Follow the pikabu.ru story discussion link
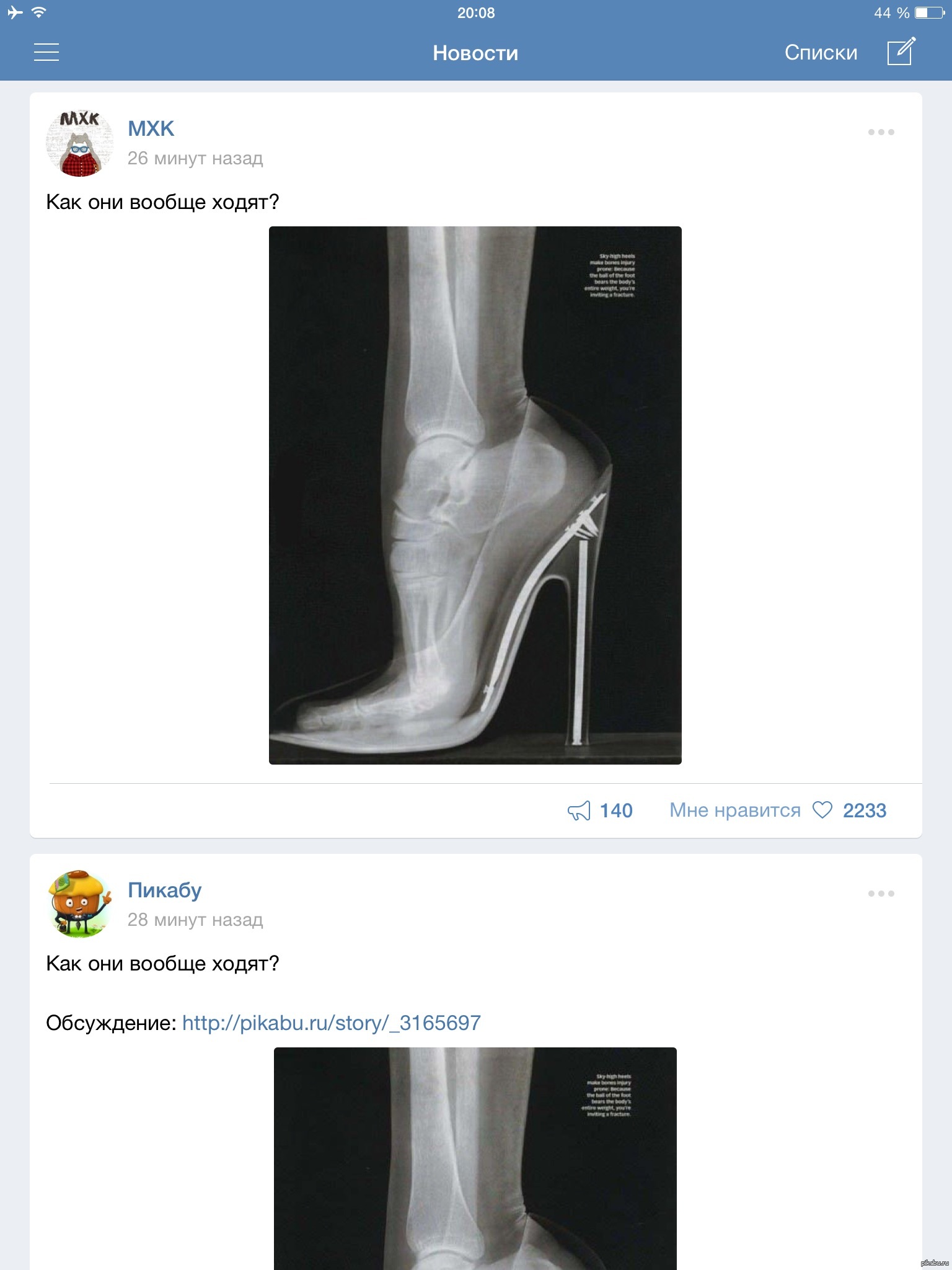This screenshot has height=1270, width=952. point(332,1023)
